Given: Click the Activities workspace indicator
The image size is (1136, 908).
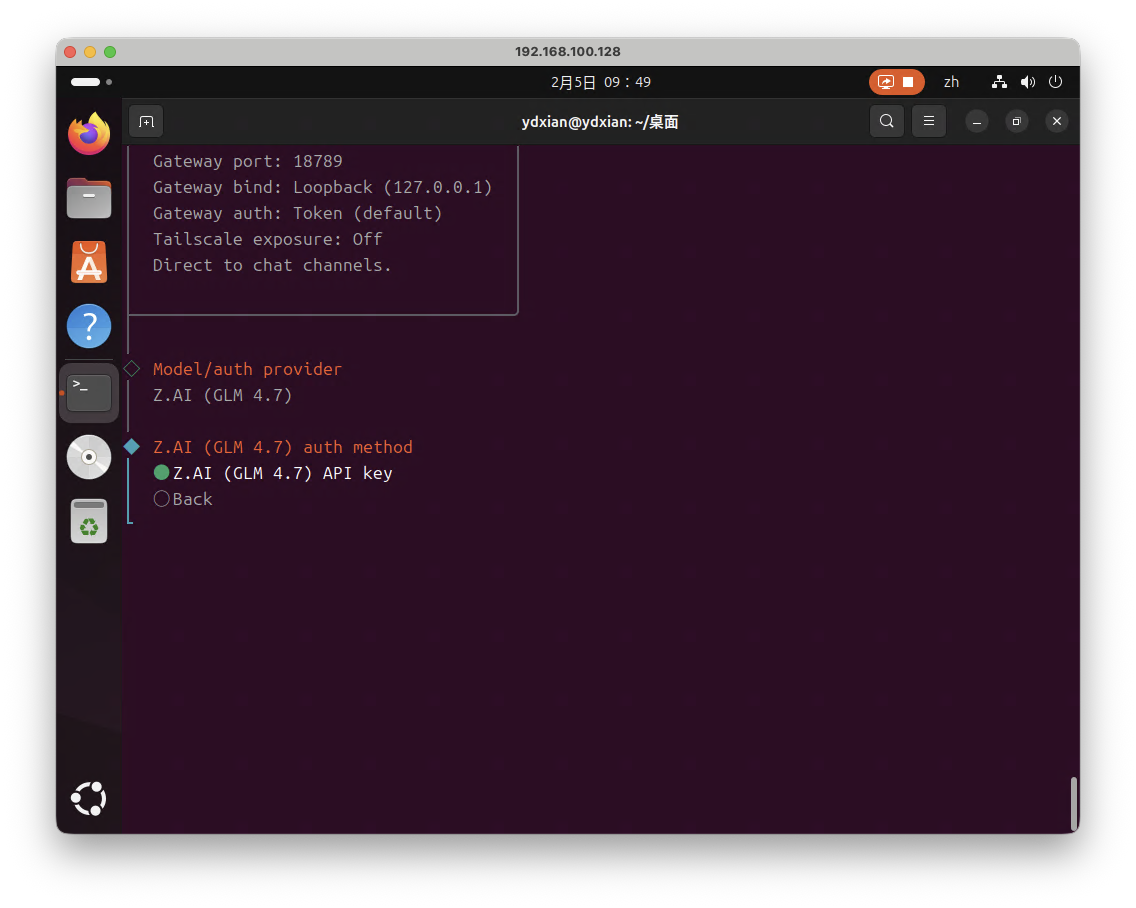Looking at the screenshot, I should pyautogui.click(x=91, y=82).
